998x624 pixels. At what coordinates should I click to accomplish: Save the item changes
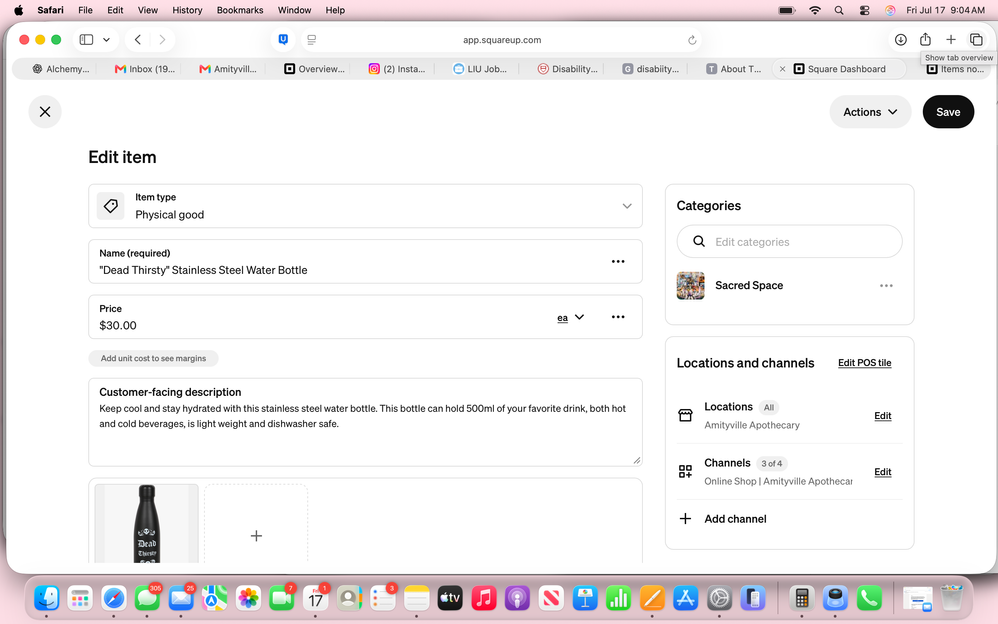tap(948, 112)
